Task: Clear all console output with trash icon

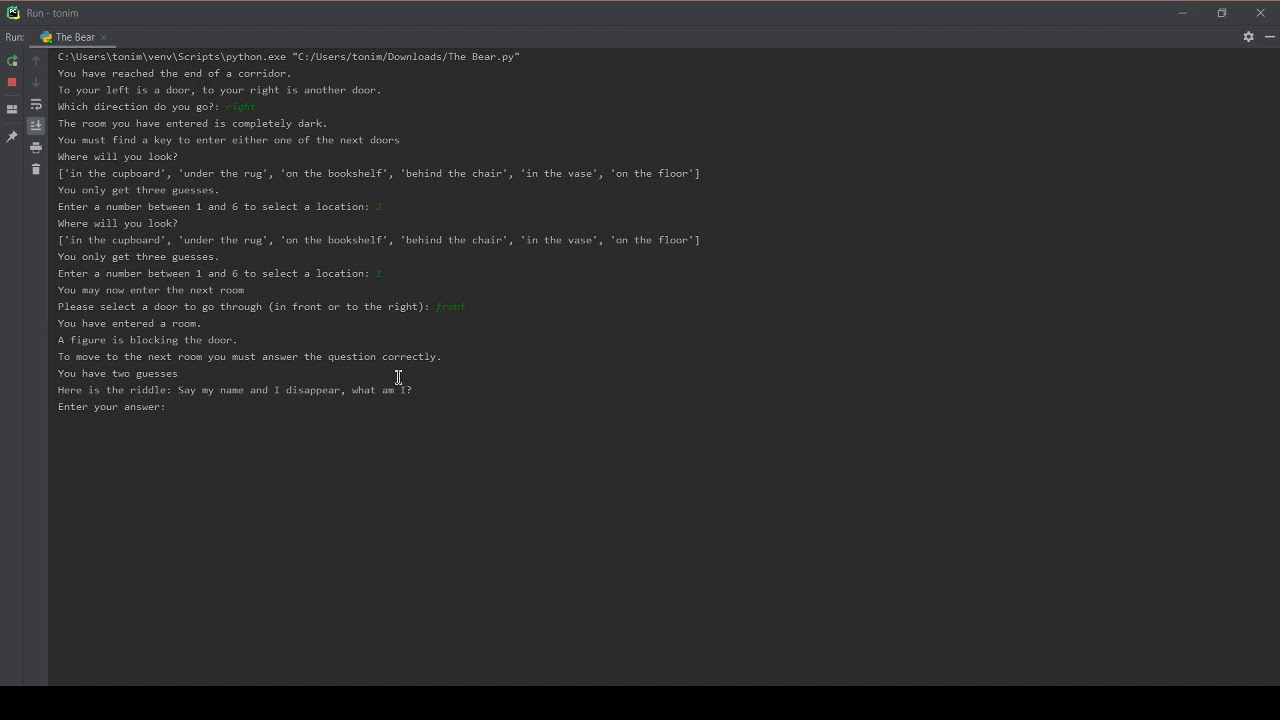Action: point(36,169)
